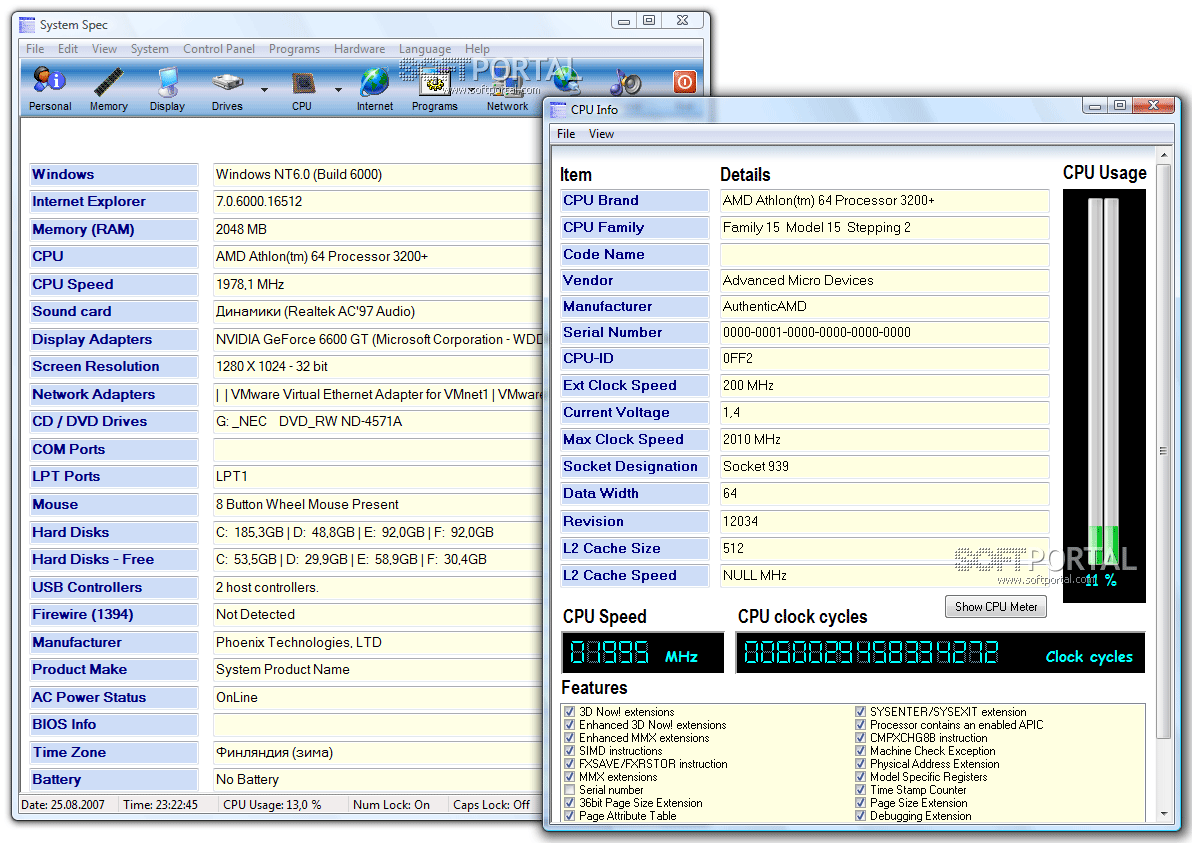Click the music note and speaker toolbar icon
The width and height of the screenshot is (1192, 843).
(x=627, y=82)
